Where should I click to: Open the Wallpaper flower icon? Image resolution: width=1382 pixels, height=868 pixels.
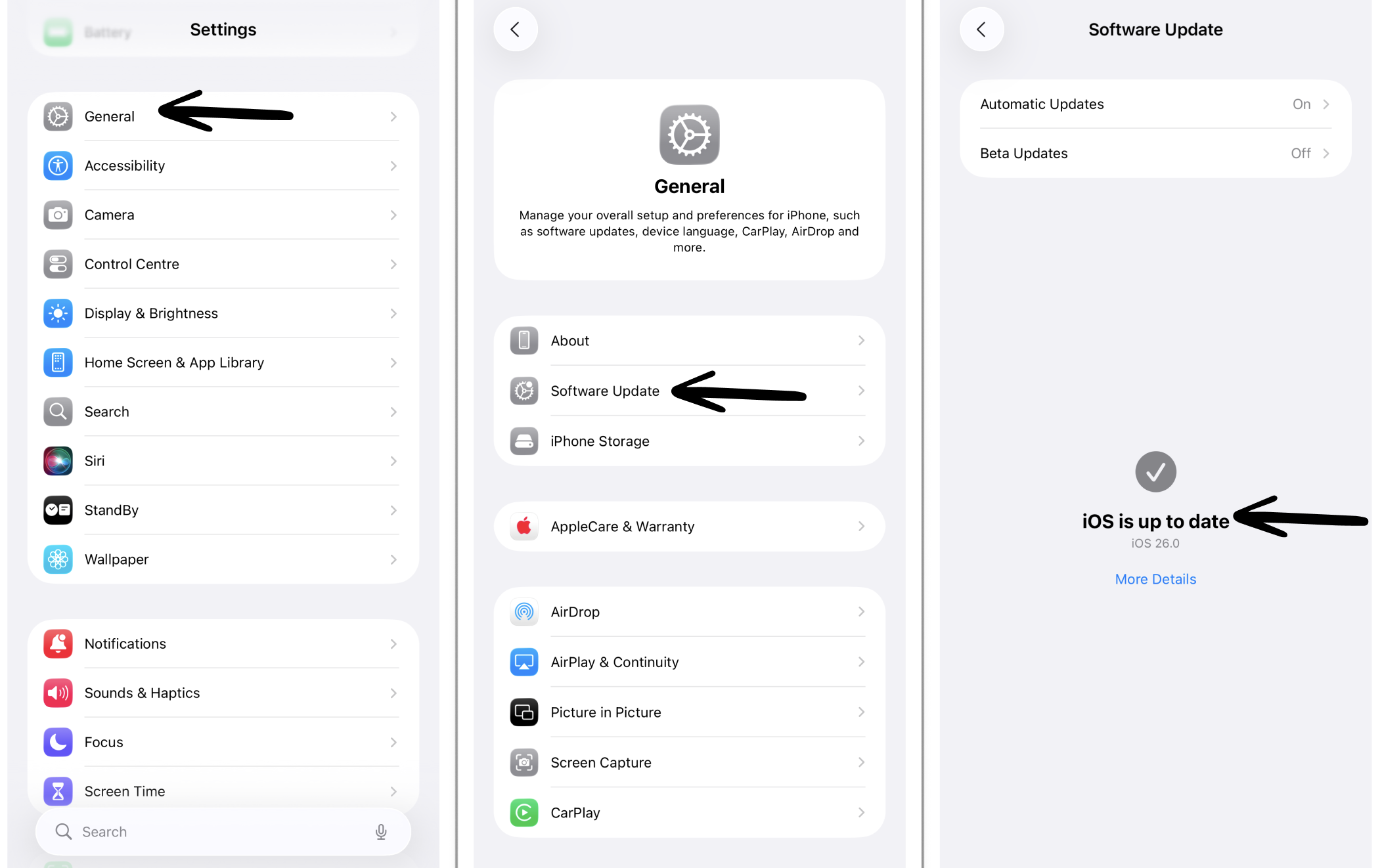point(58,559)
